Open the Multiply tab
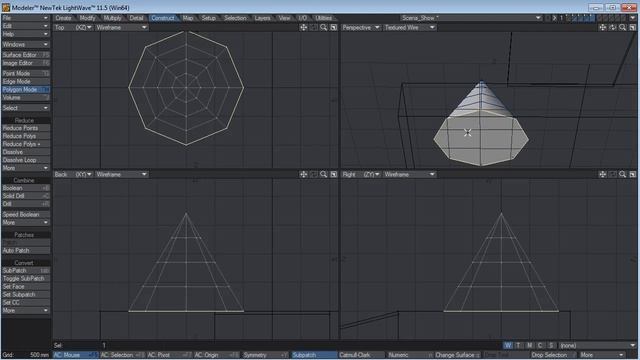Image resolution: width=640 pixels, height=360 pixels. click(112, 18)
